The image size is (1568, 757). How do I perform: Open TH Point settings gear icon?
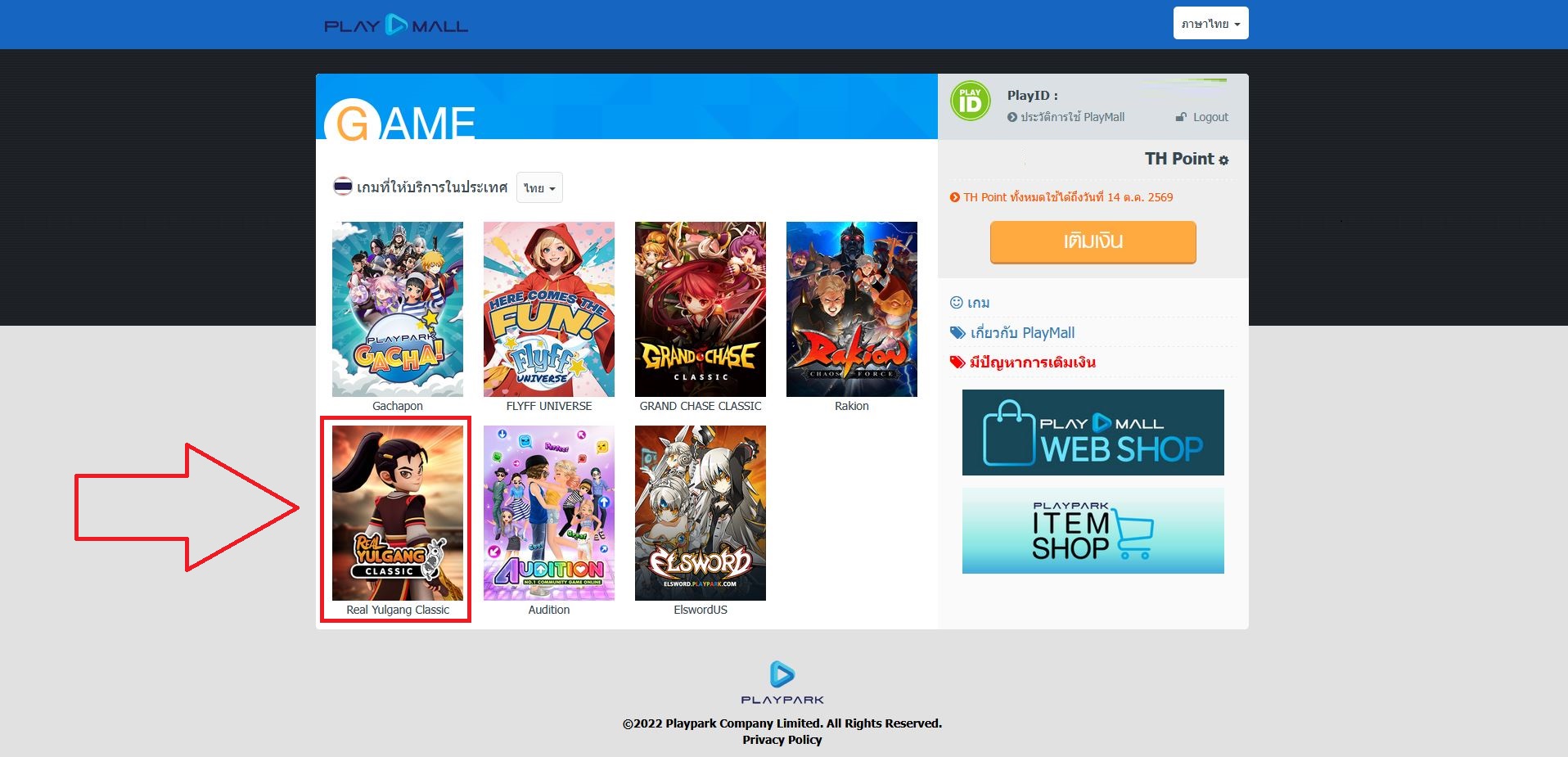coord(1223,160)
